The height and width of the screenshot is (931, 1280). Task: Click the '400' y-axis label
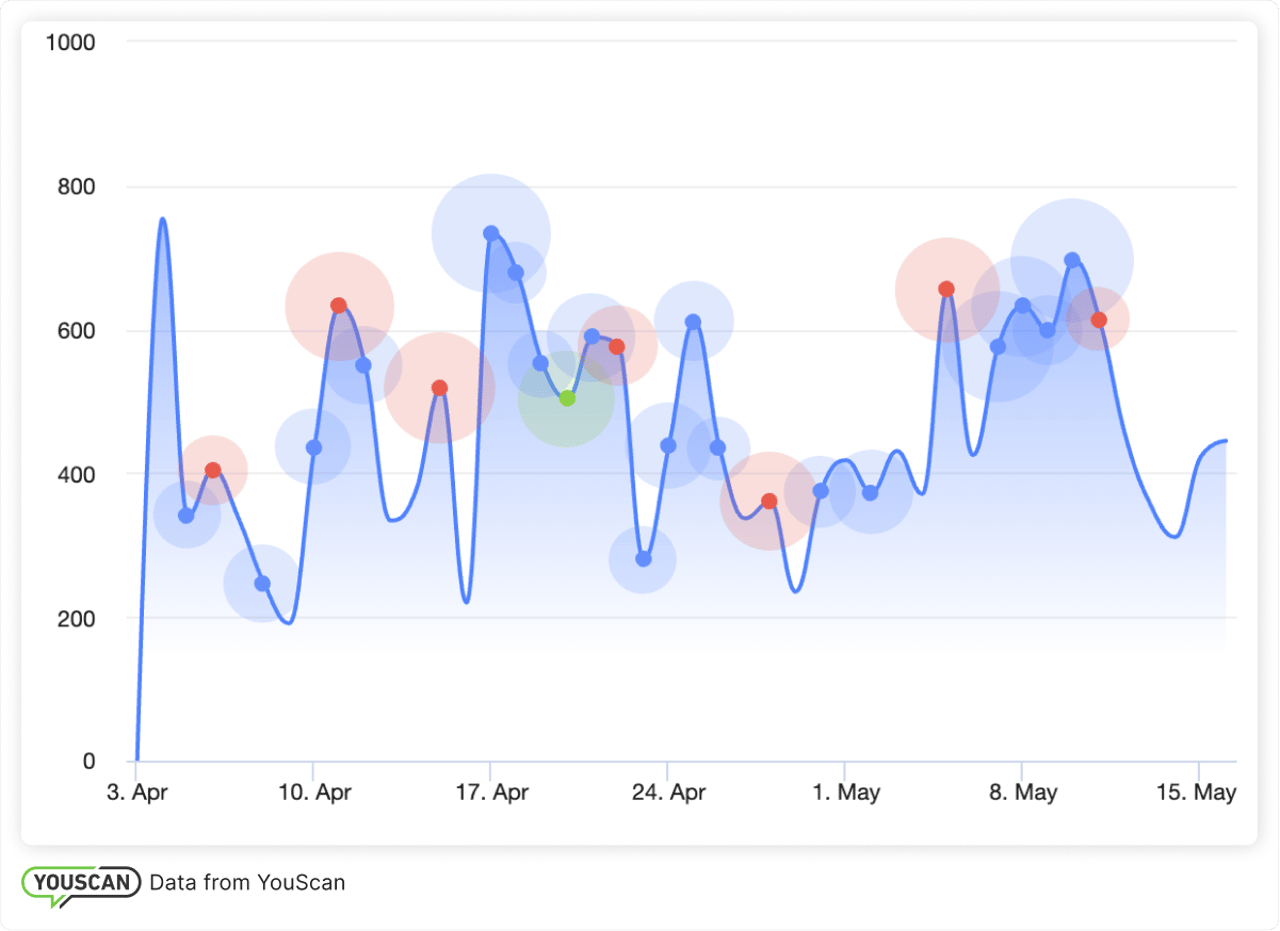pyautogui.click(x=75, y=474)
